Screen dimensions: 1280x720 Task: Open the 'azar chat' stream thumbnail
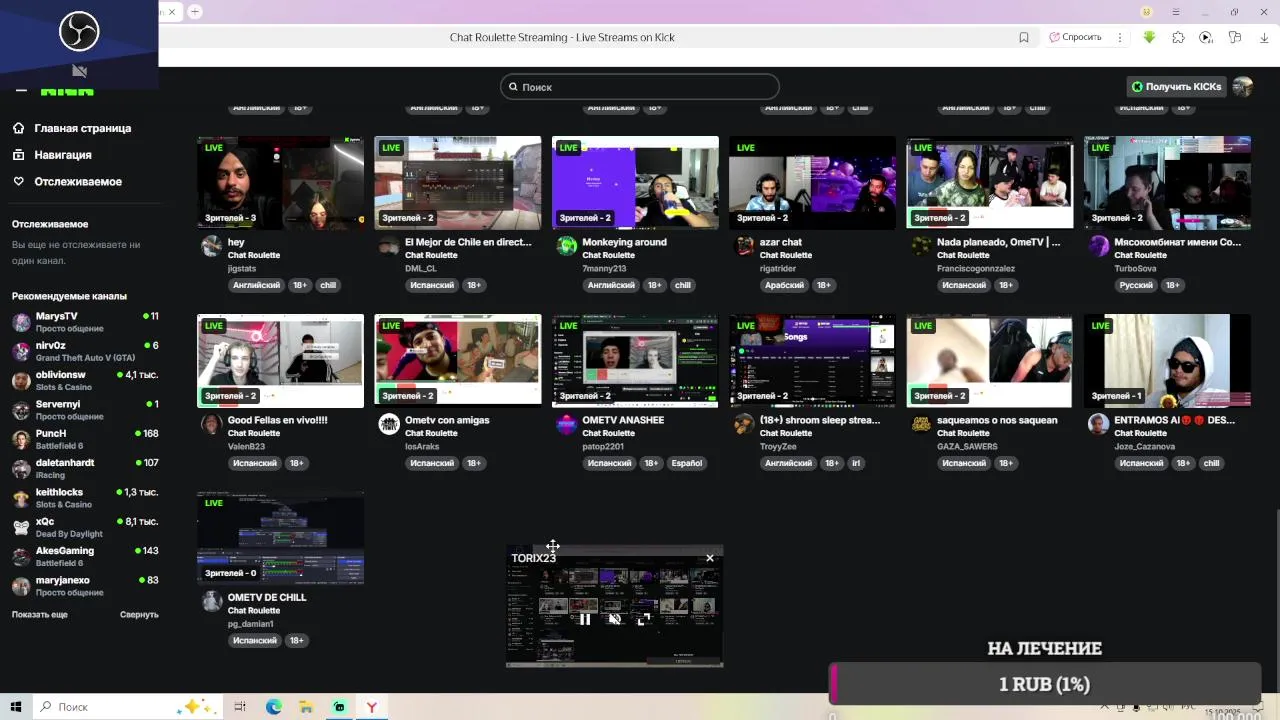tap(812, 183)
